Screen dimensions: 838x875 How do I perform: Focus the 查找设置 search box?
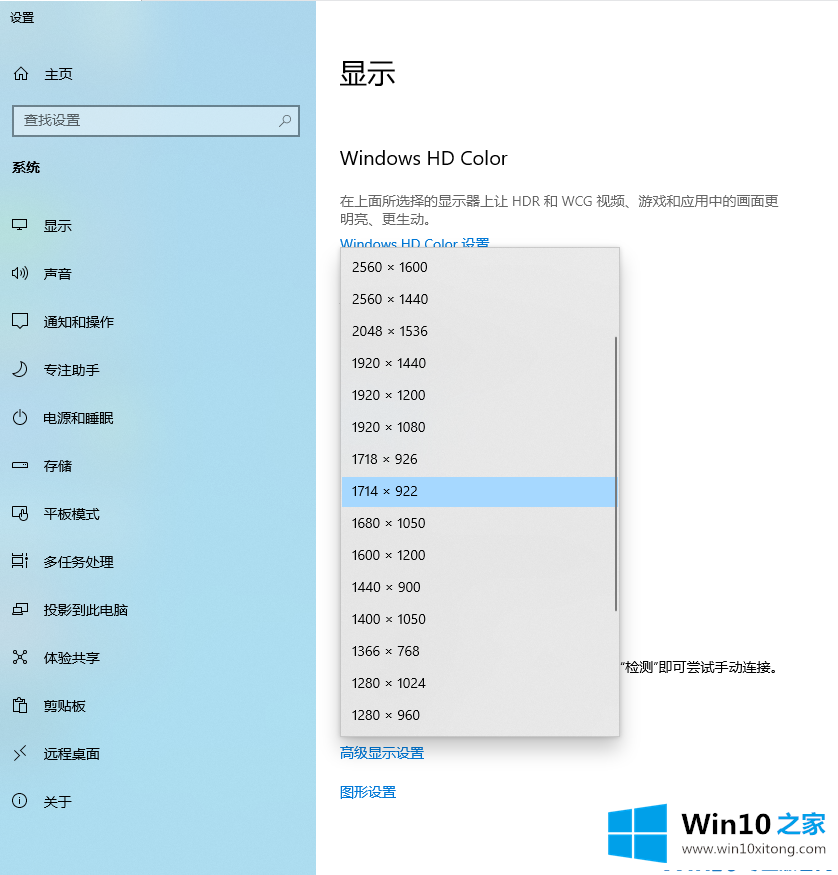156,121
